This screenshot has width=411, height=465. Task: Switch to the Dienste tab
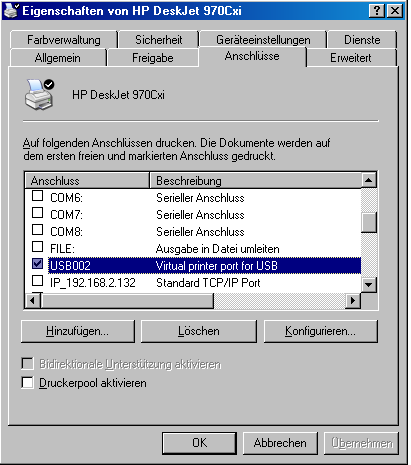(362, 40)
